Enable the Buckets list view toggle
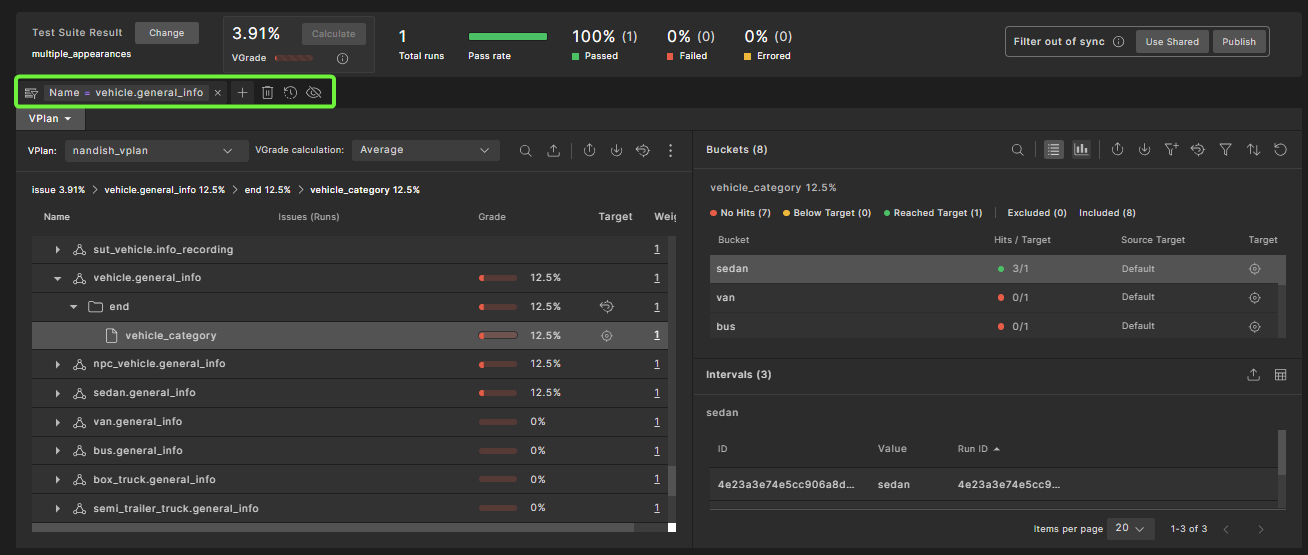1308x555 pixels. [x=1053, y=150]
